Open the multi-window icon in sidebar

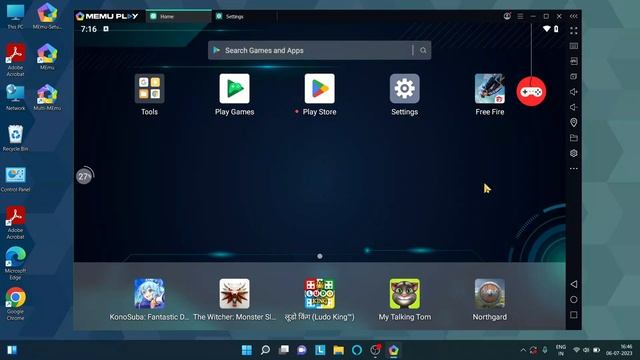pos(573,76)
